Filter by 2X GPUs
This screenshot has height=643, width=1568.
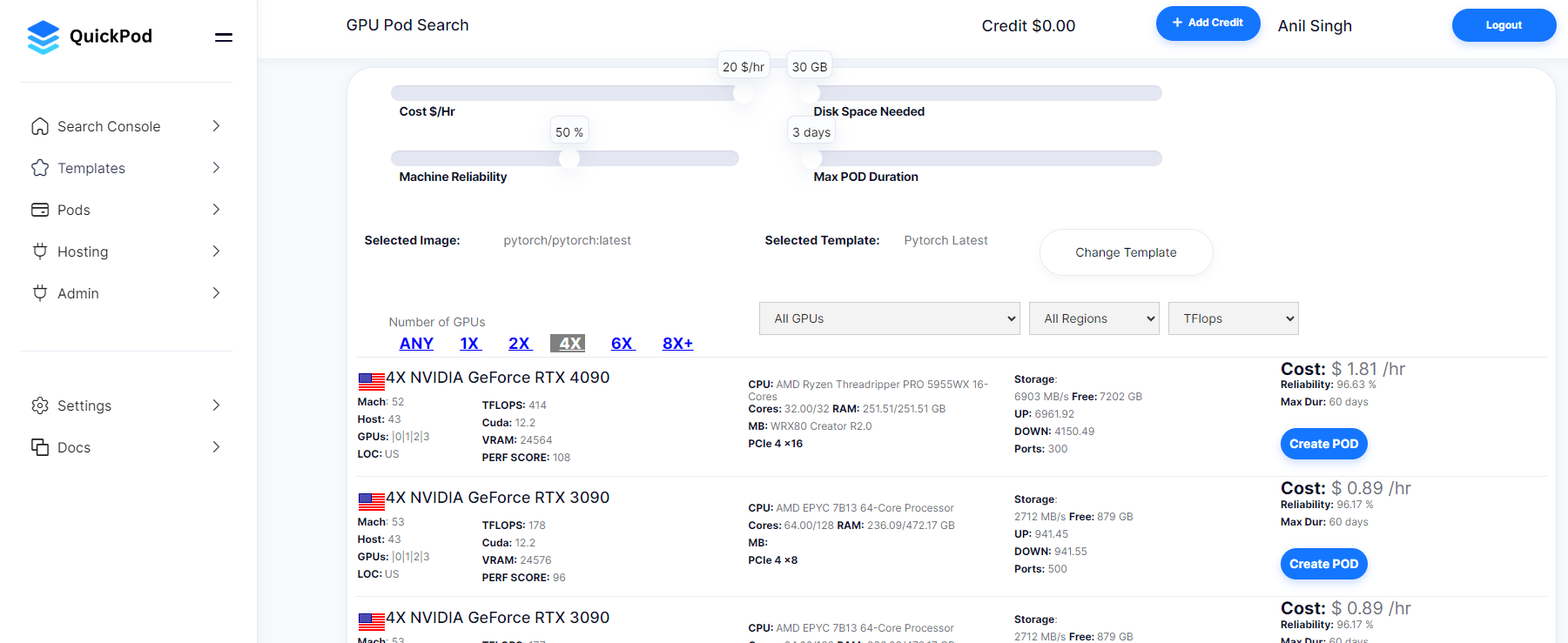[x=520, y=344]
